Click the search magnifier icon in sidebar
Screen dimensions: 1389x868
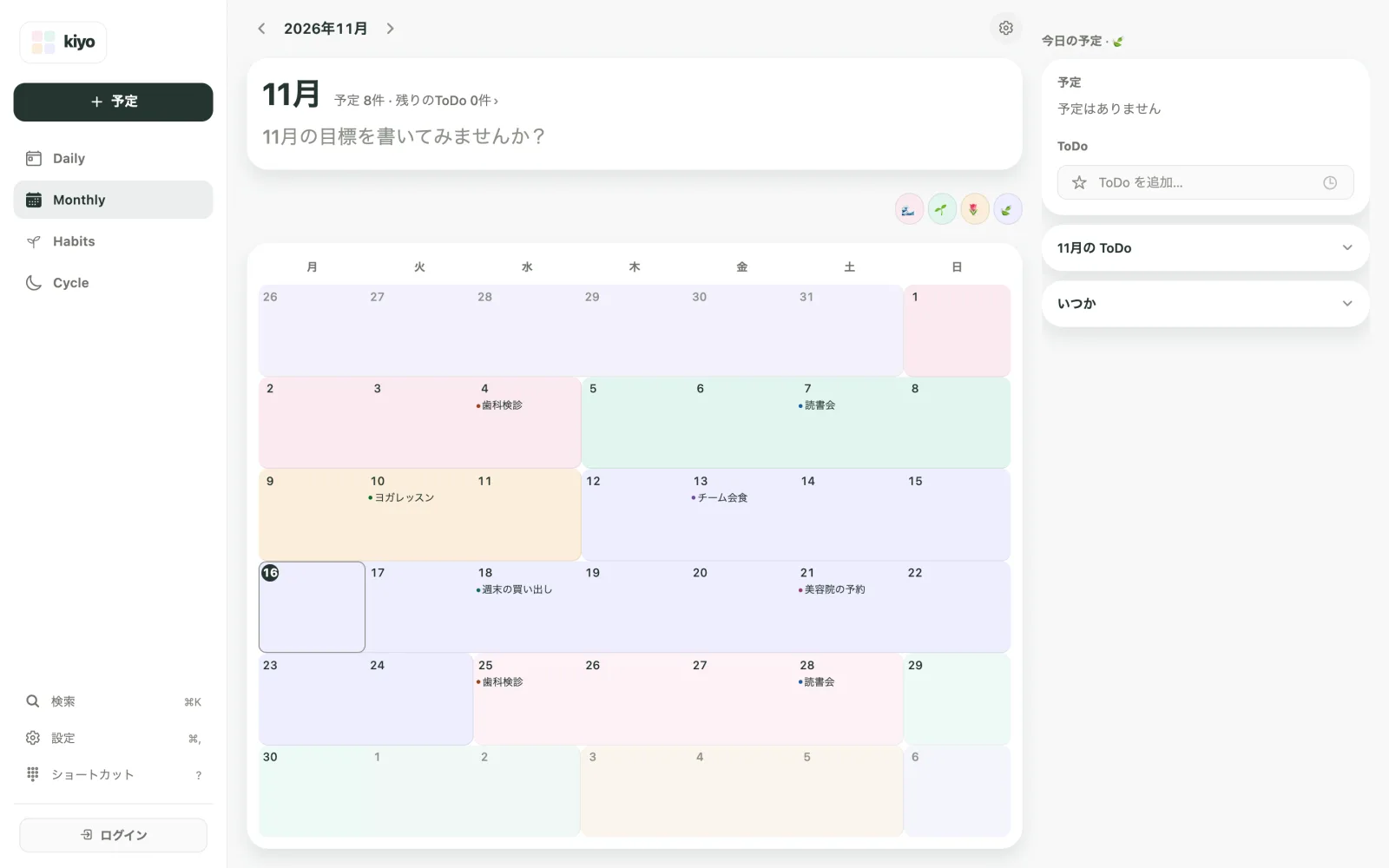click(33, 701)
